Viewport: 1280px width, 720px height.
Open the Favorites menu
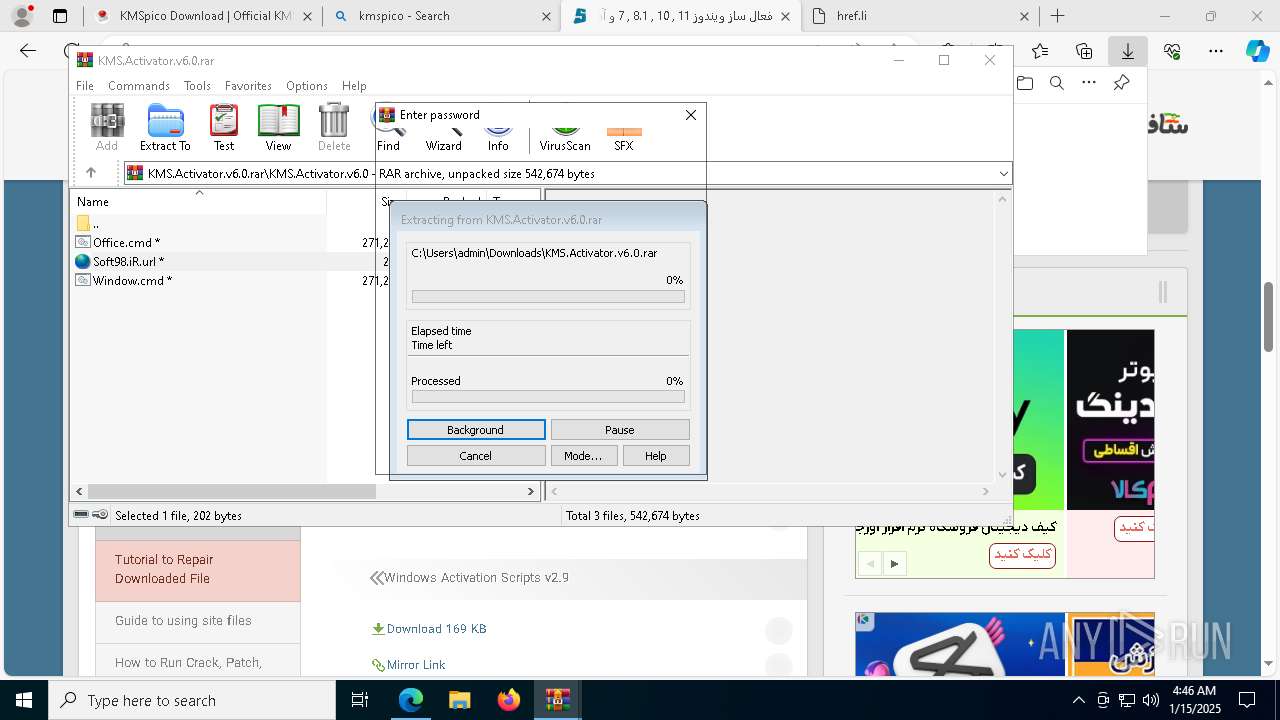(x=248, y=86)
